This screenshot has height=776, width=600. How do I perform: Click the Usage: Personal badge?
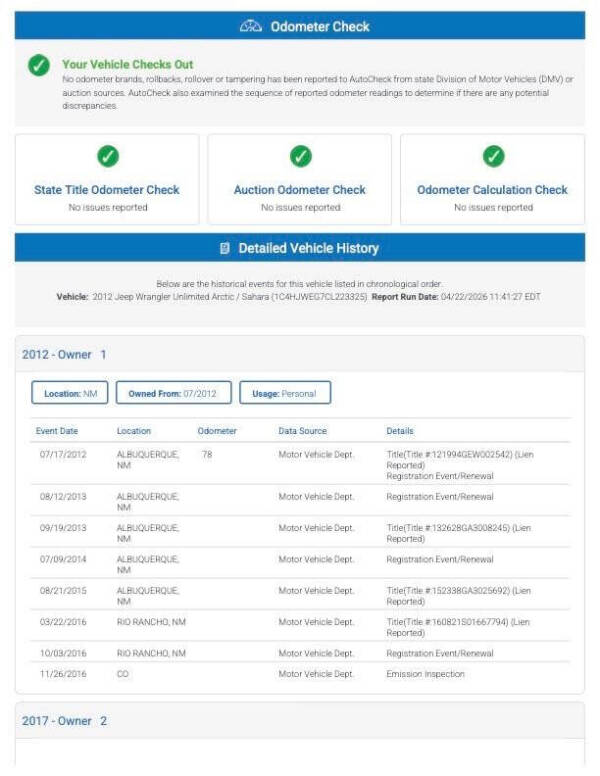pyautogui.click(x=285, y=393)
